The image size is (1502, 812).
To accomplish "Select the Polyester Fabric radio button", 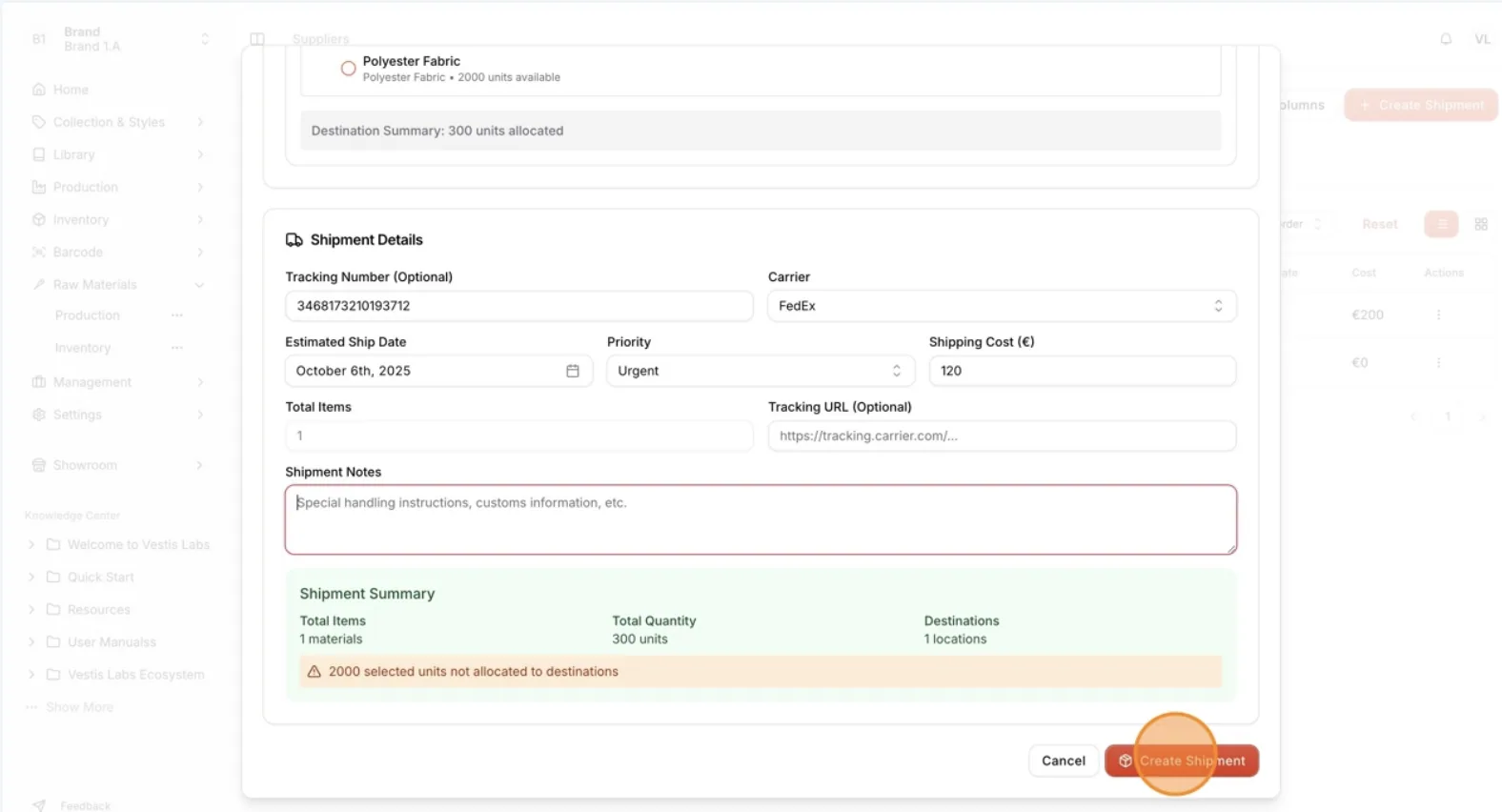I will [348, 69].
